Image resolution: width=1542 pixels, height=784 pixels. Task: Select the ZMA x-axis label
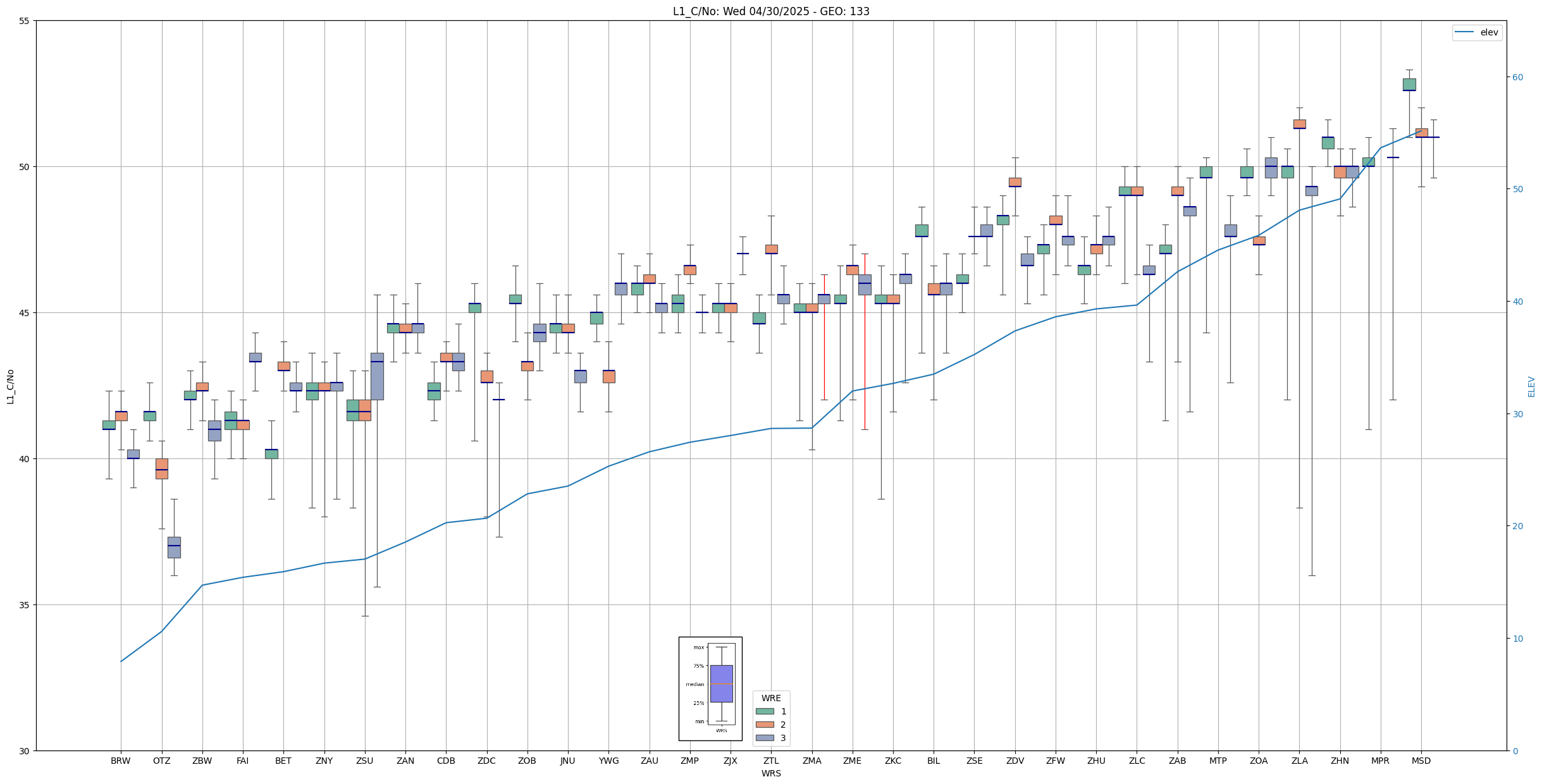click(811, 761)
